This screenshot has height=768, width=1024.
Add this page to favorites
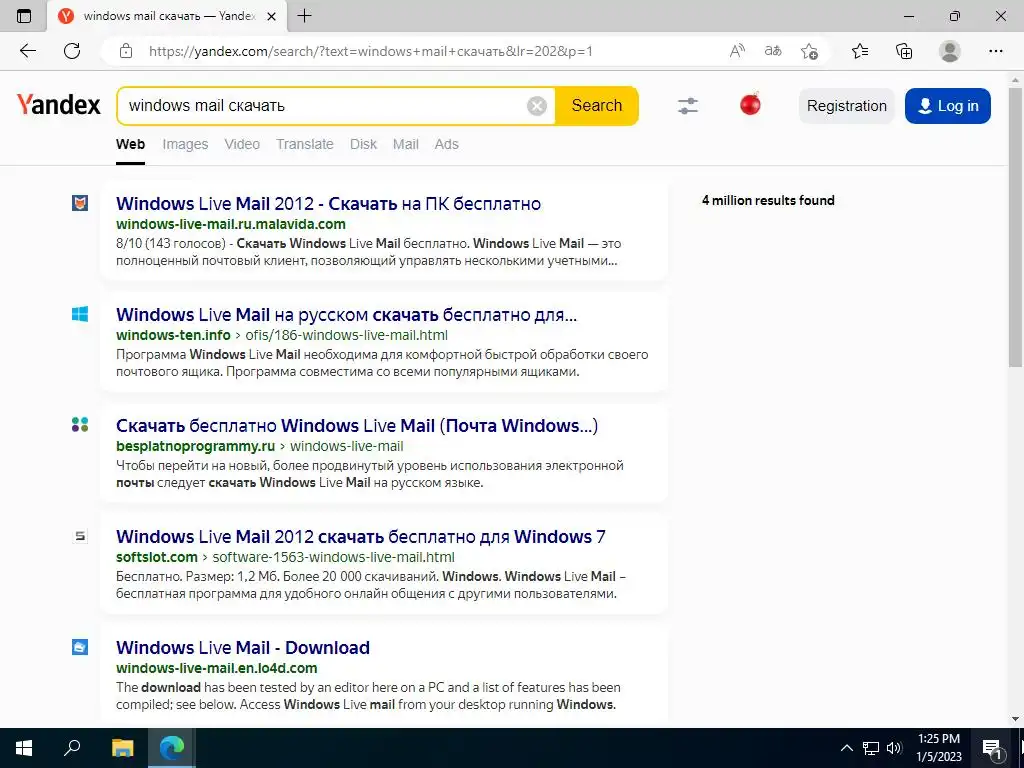pos(809,51)
